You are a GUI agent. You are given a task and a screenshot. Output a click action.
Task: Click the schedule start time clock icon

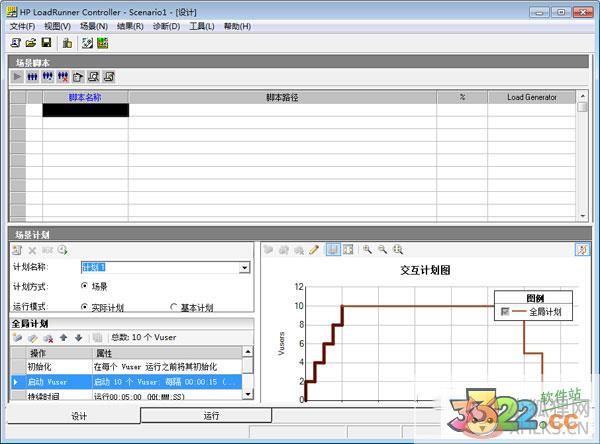coord(62,250)
